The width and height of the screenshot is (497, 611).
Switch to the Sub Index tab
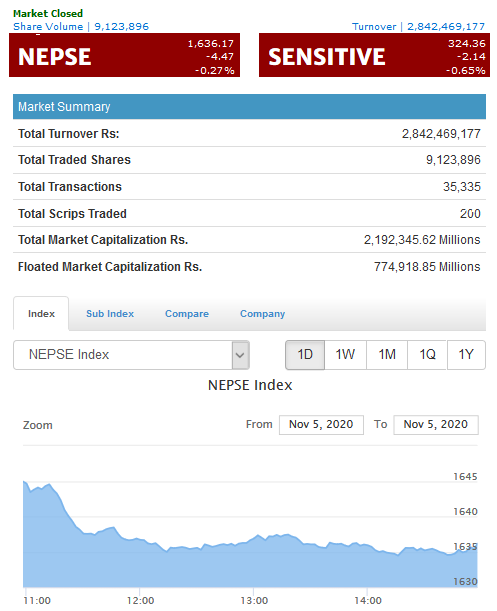click(x=110, y=314)
